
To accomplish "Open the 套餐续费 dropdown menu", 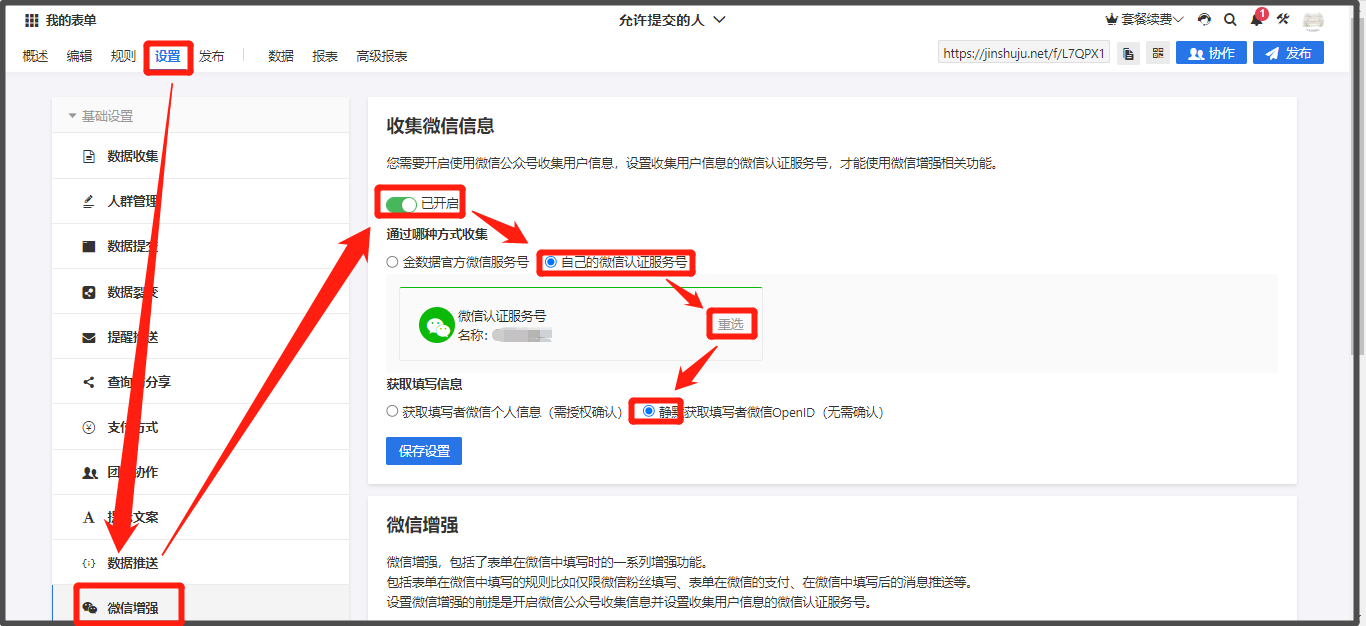I will [x=1144, y=20].
